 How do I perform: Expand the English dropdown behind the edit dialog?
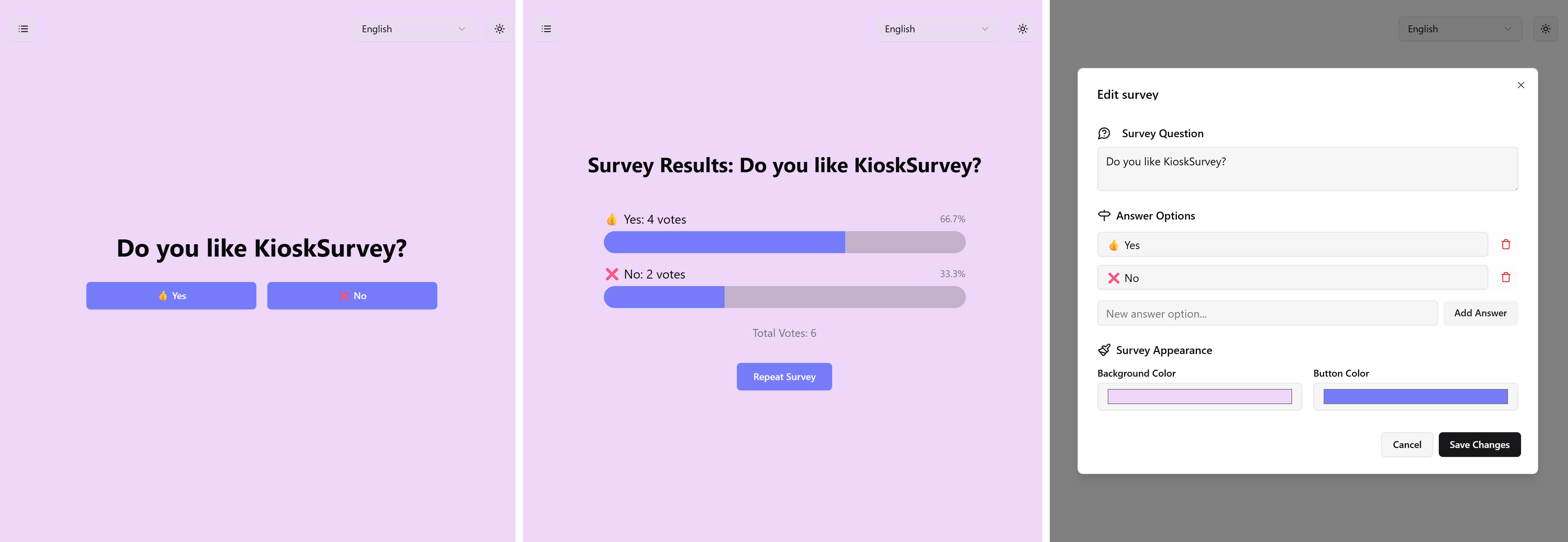1460,28
